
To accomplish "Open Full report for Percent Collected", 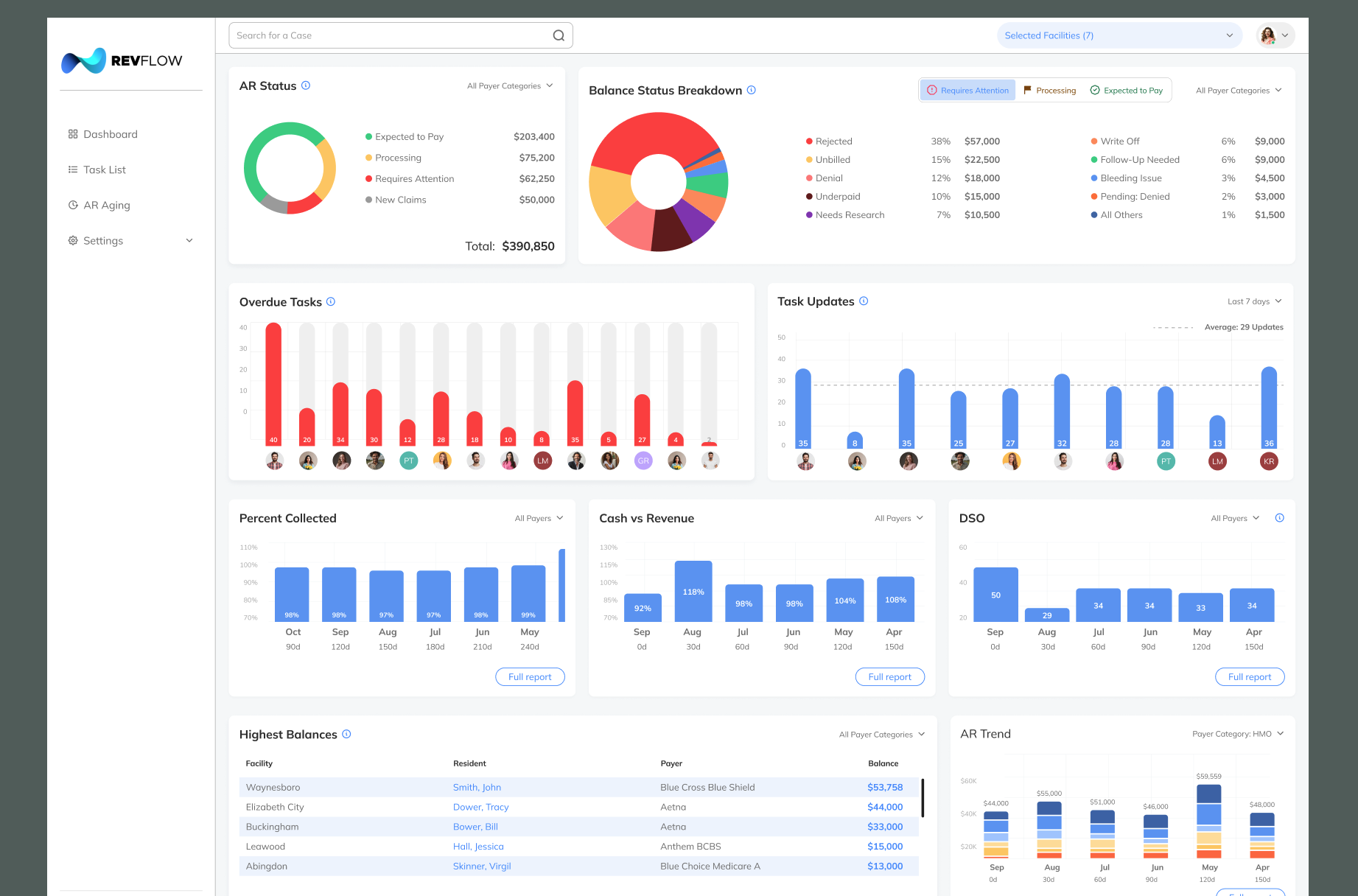I will (x=530, y=676).
